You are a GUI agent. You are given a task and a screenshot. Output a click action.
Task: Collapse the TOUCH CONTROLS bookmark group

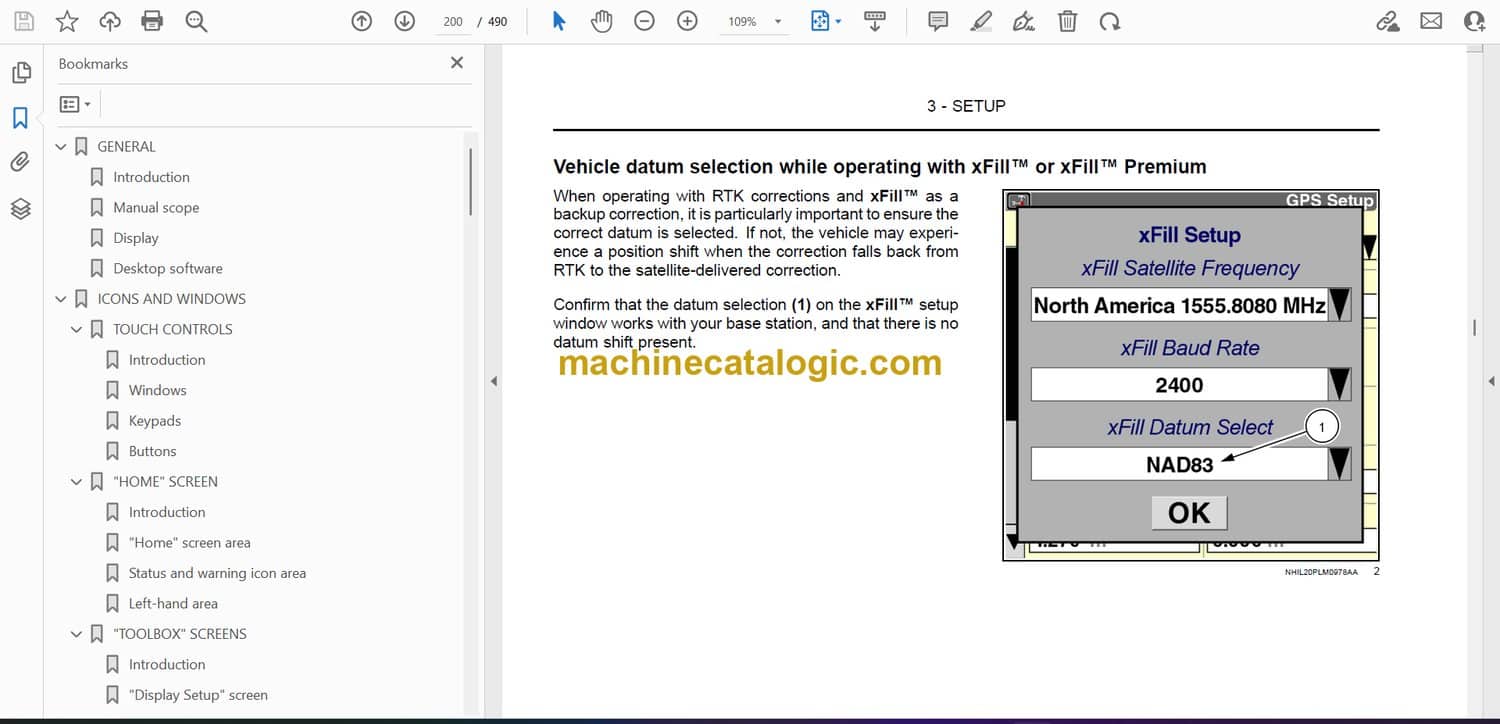(x=77, y=330)
